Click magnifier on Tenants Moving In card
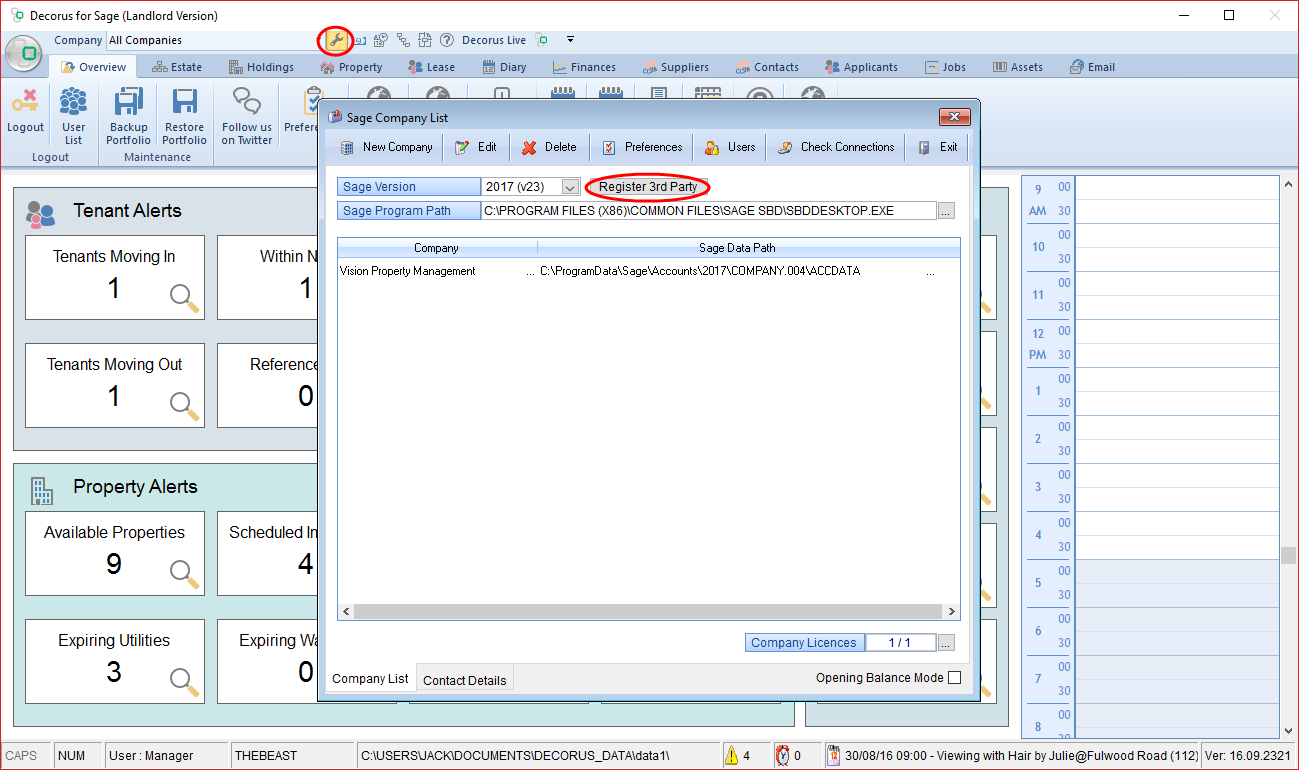The height and width of the screenshot is (770, 1299). pyautogui.click(x=184, y=297)
